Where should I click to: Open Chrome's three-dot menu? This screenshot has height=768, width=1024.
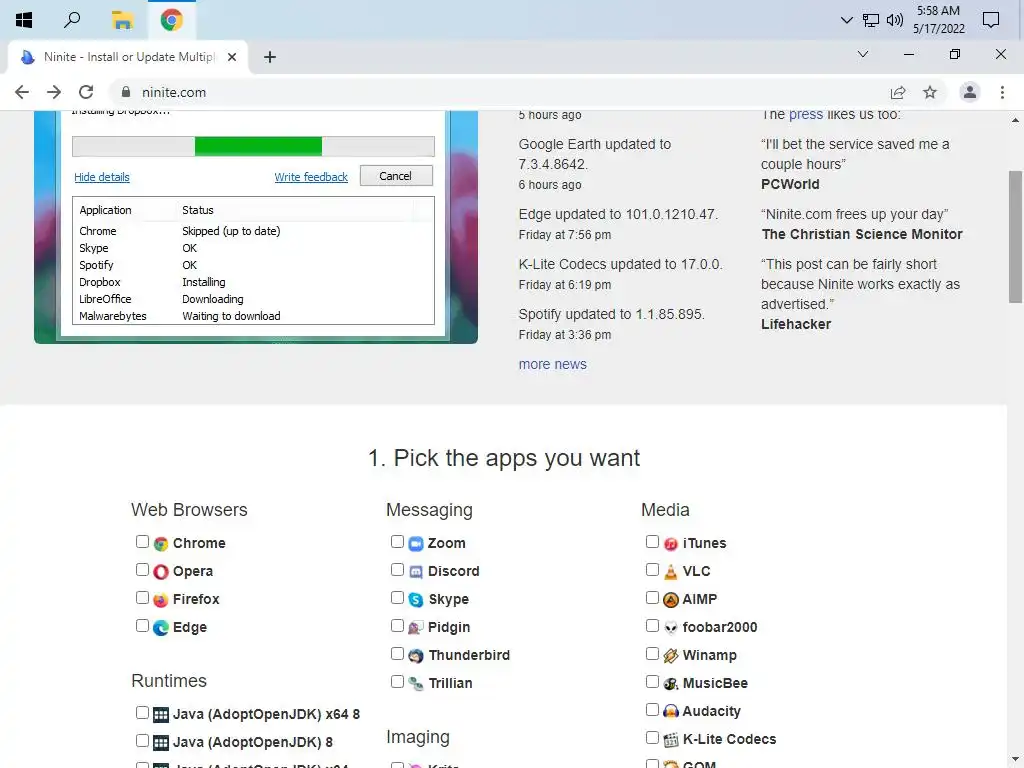1002,92
